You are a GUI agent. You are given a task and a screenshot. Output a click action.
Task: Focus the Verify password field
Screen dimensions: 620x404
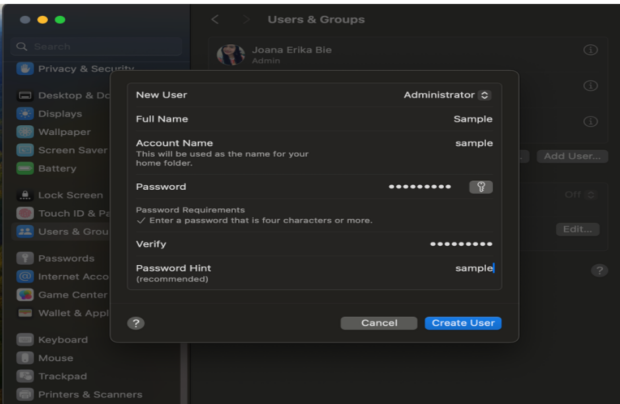coord(314,244)
